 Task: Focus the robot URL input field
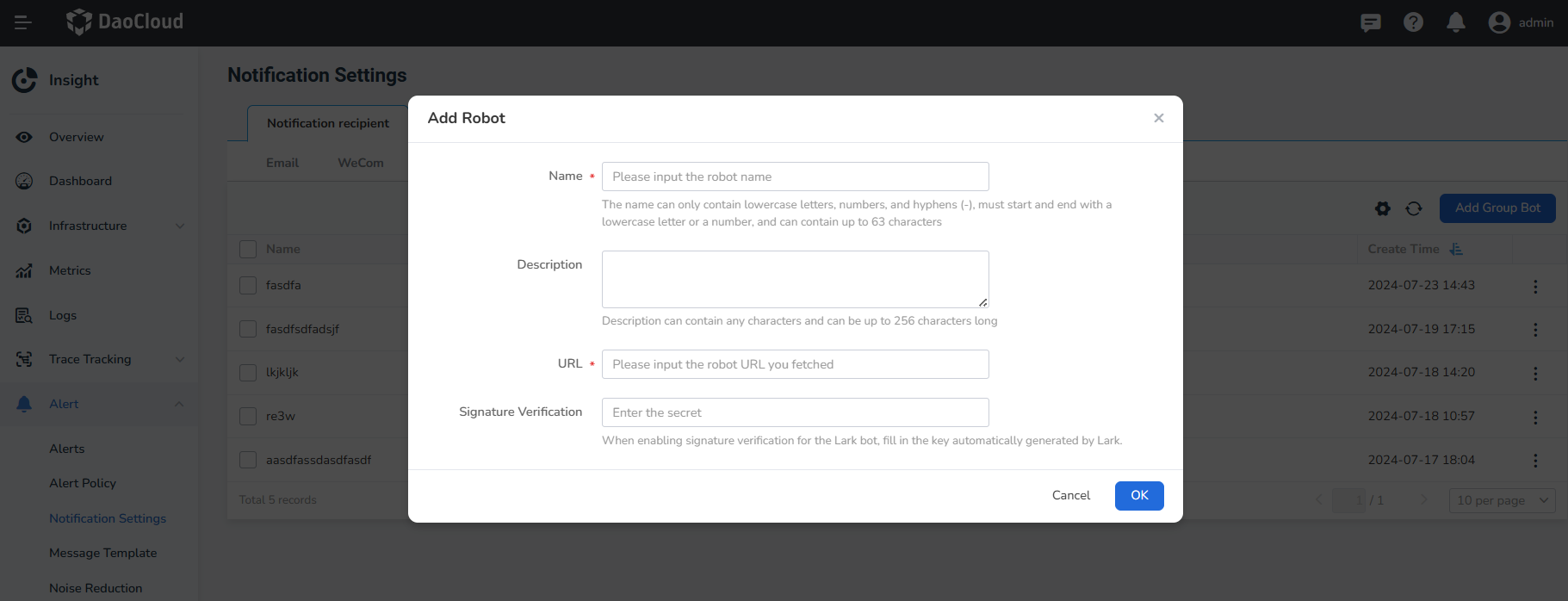(x=795, y=364)
